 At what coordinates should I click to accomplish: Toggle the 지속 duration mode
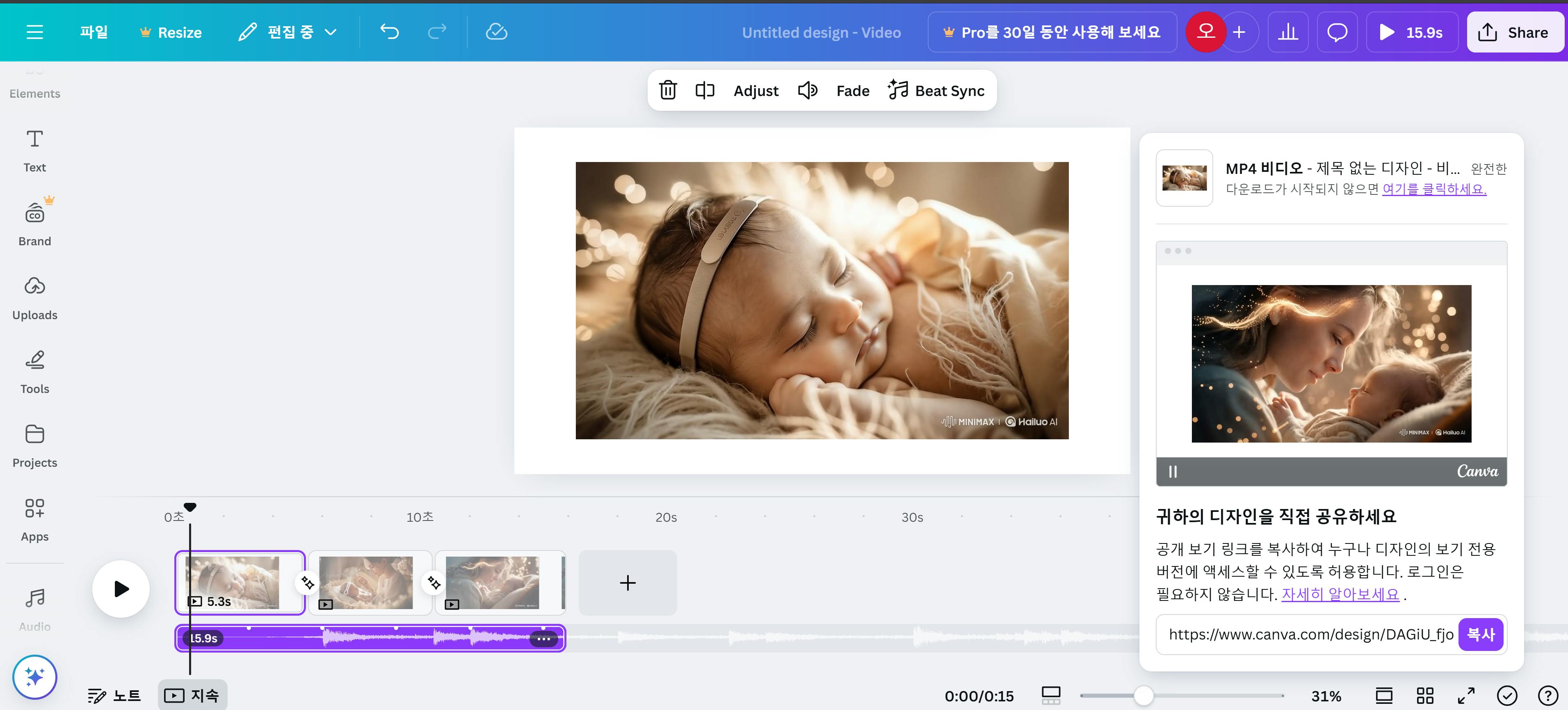click(192, 694)
